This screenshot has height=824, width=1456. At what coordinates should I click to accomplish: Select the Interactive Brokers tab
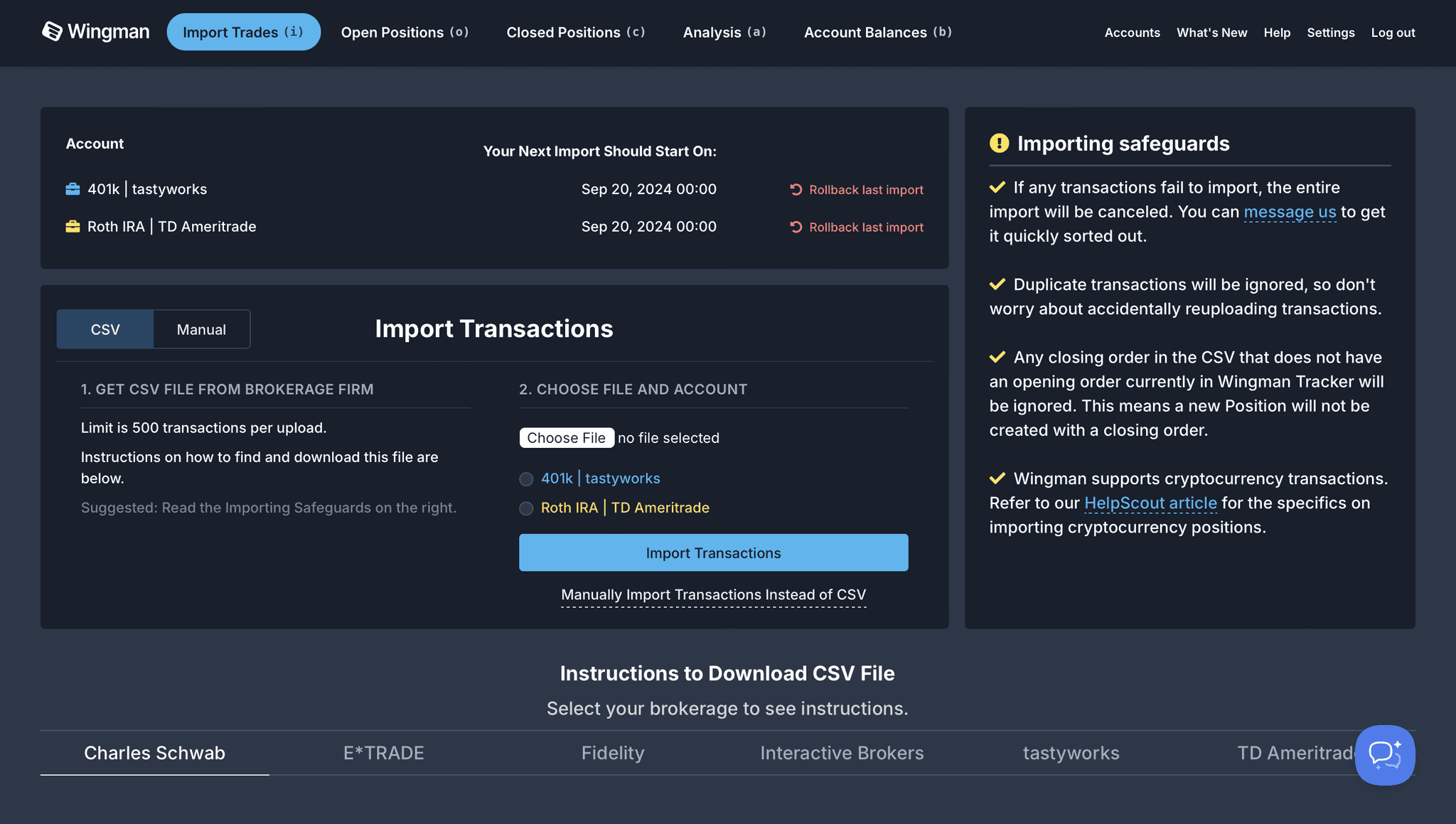point(842,752)
